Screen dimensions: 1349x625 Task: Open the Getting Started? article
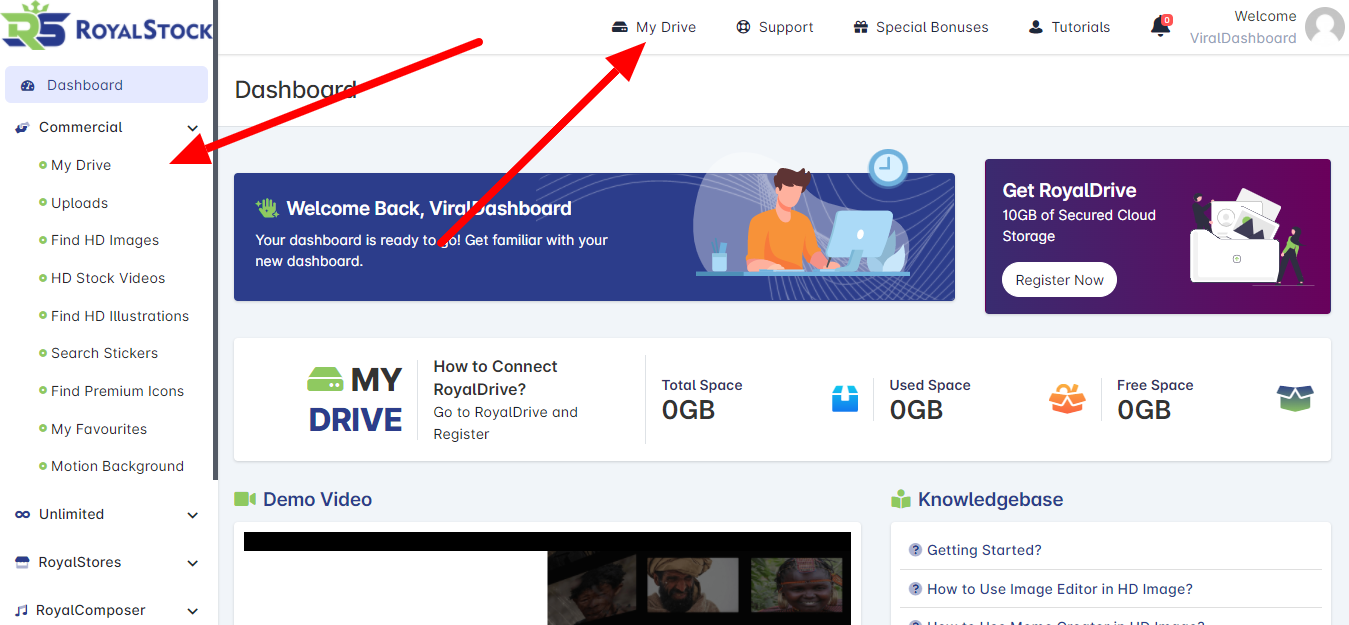984,550
